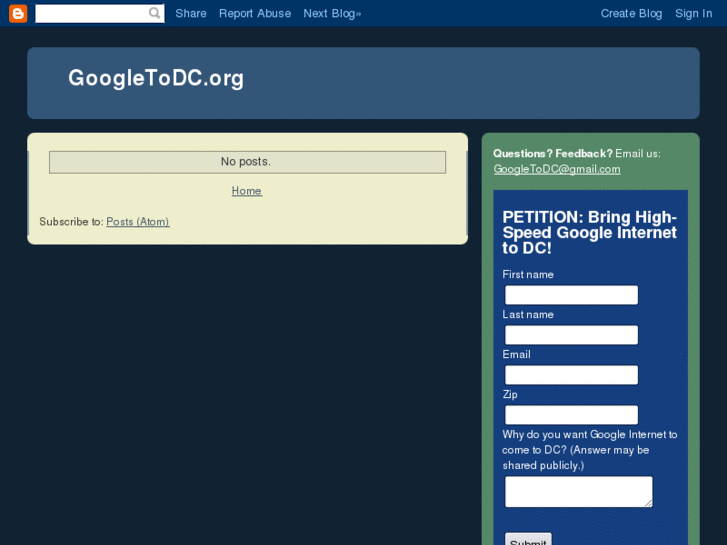The height and width of the screenshot is (545, 727).
Task: Click the 'No posts.' message text
Action: point(246,161)
